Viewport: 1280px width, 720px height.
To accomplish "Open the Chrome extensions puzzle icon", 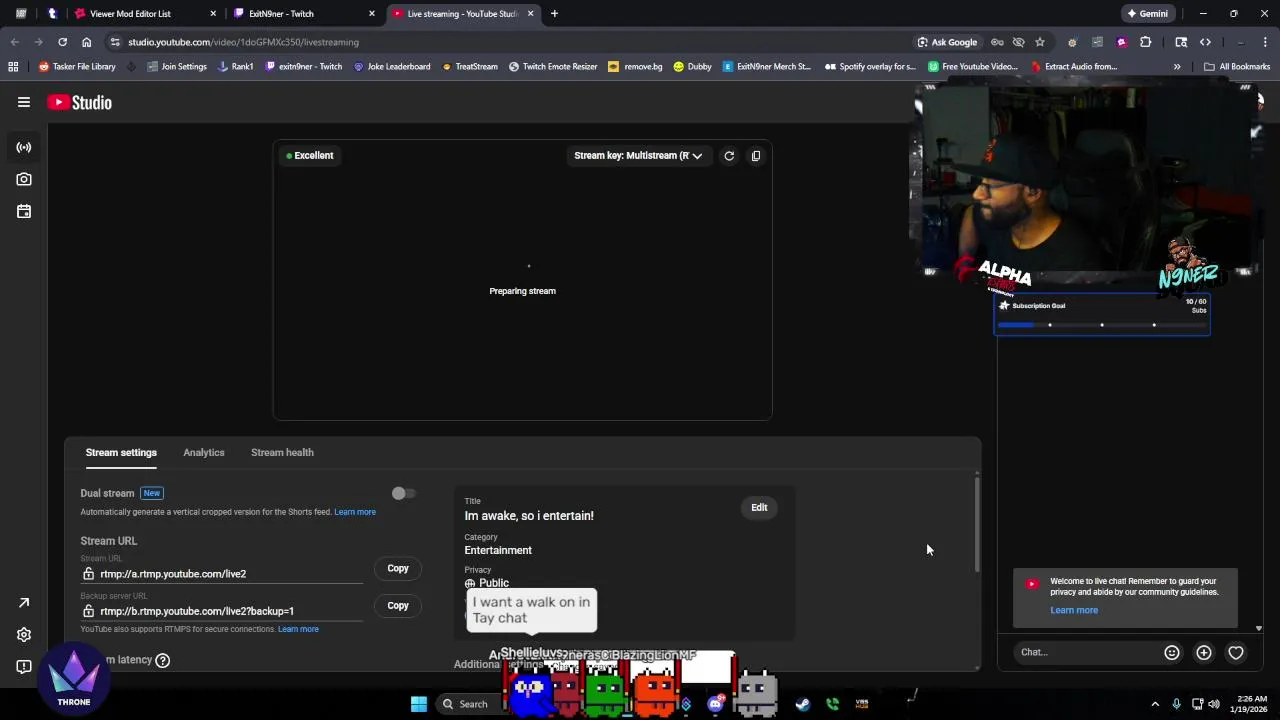I will click(1146, 42).
